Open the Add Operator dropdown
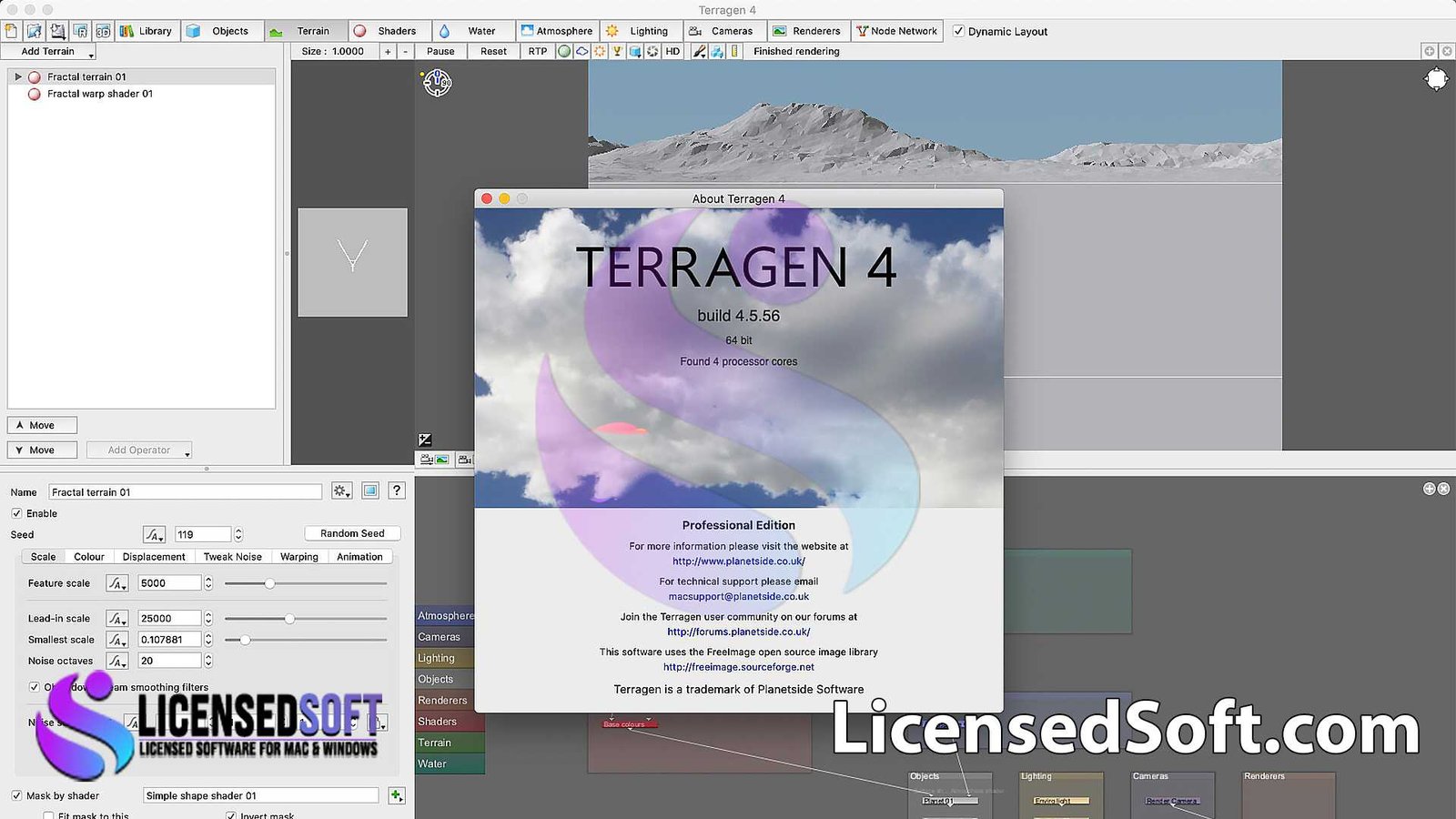The image size is (1456, 819). tap(139, 450)
